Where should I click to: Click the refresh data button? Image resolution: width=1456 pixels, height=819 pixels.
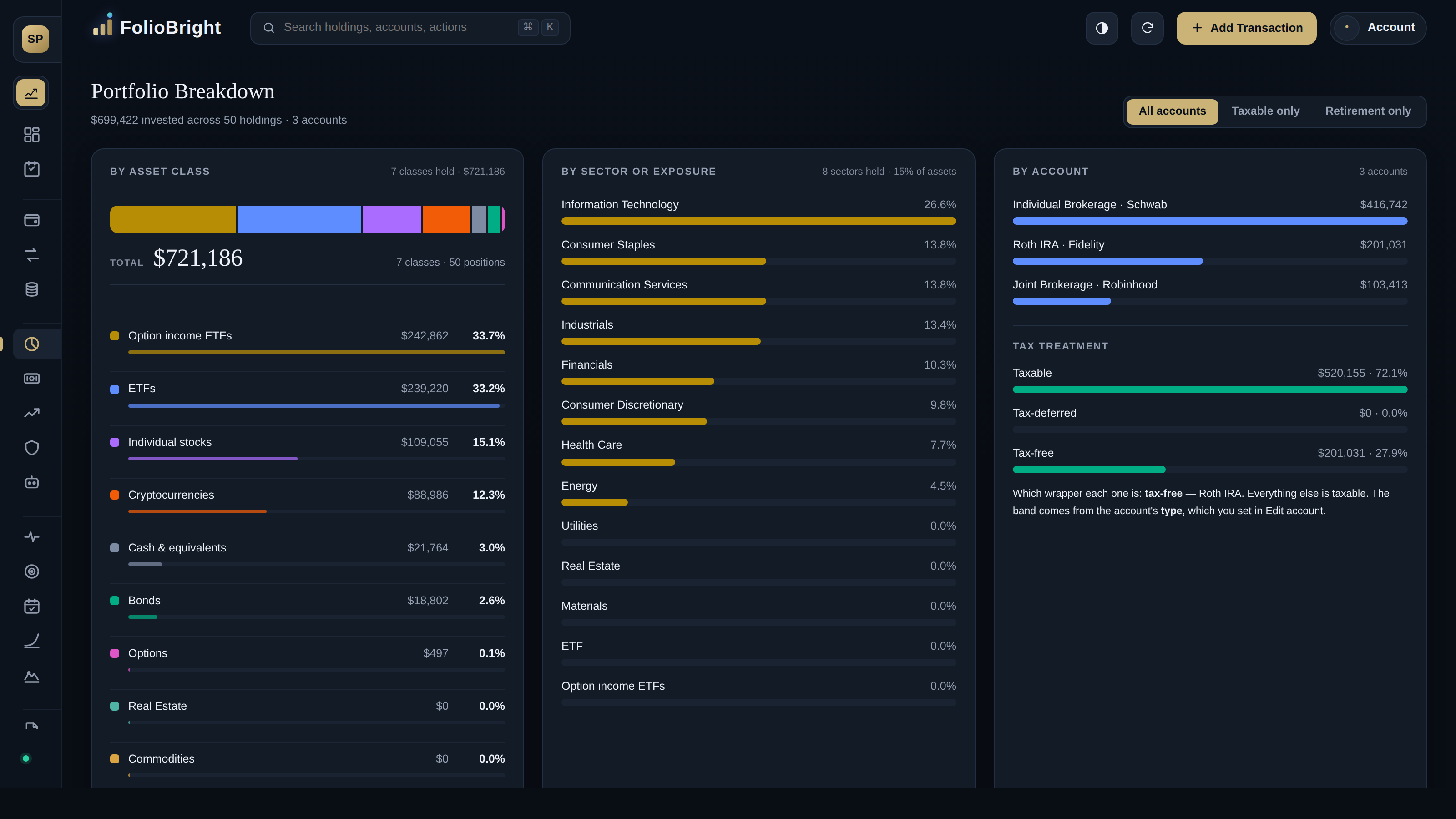(1147, 28)
